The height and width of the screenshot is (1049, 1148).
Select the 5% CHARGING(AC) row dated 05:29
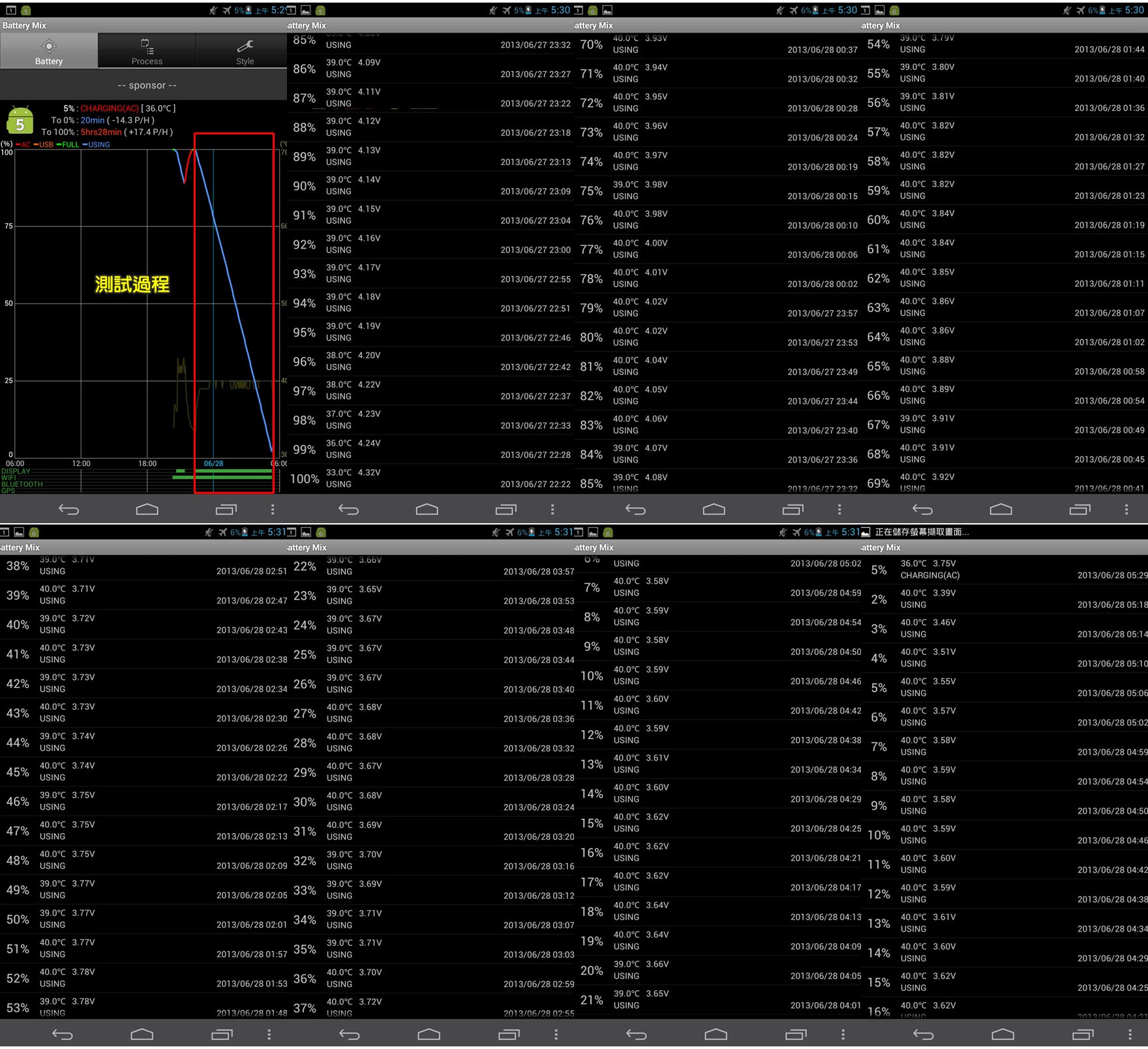click(1004, 570)
